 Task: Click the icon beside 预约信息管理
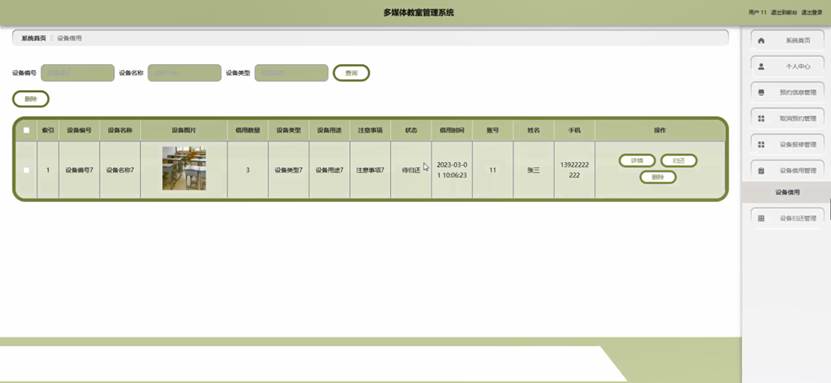pos(762,93)
